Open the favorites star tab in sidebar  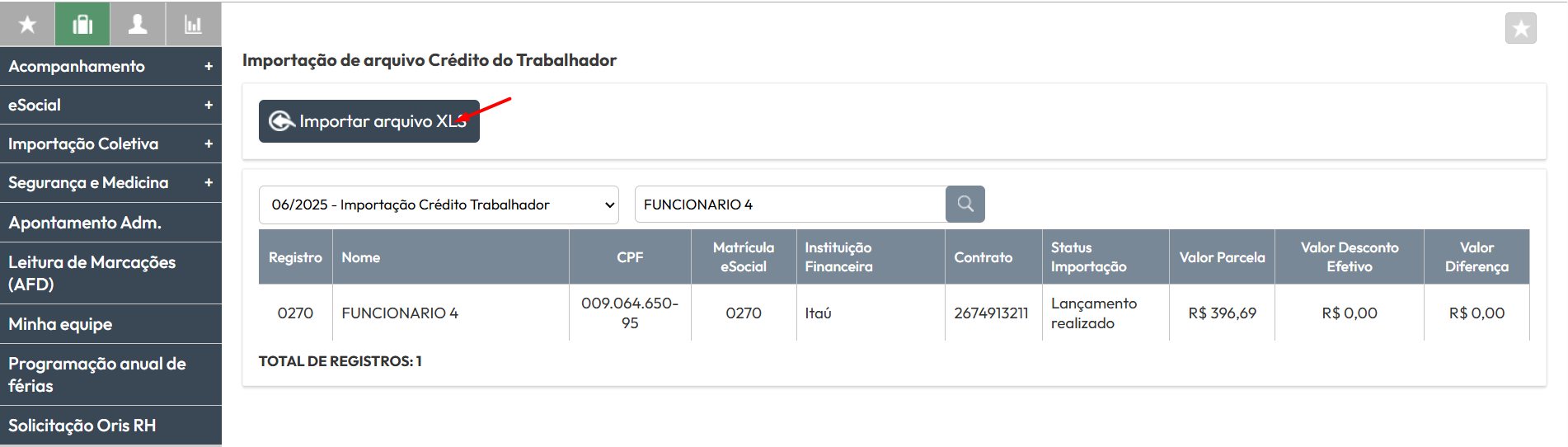click(27, 24)
